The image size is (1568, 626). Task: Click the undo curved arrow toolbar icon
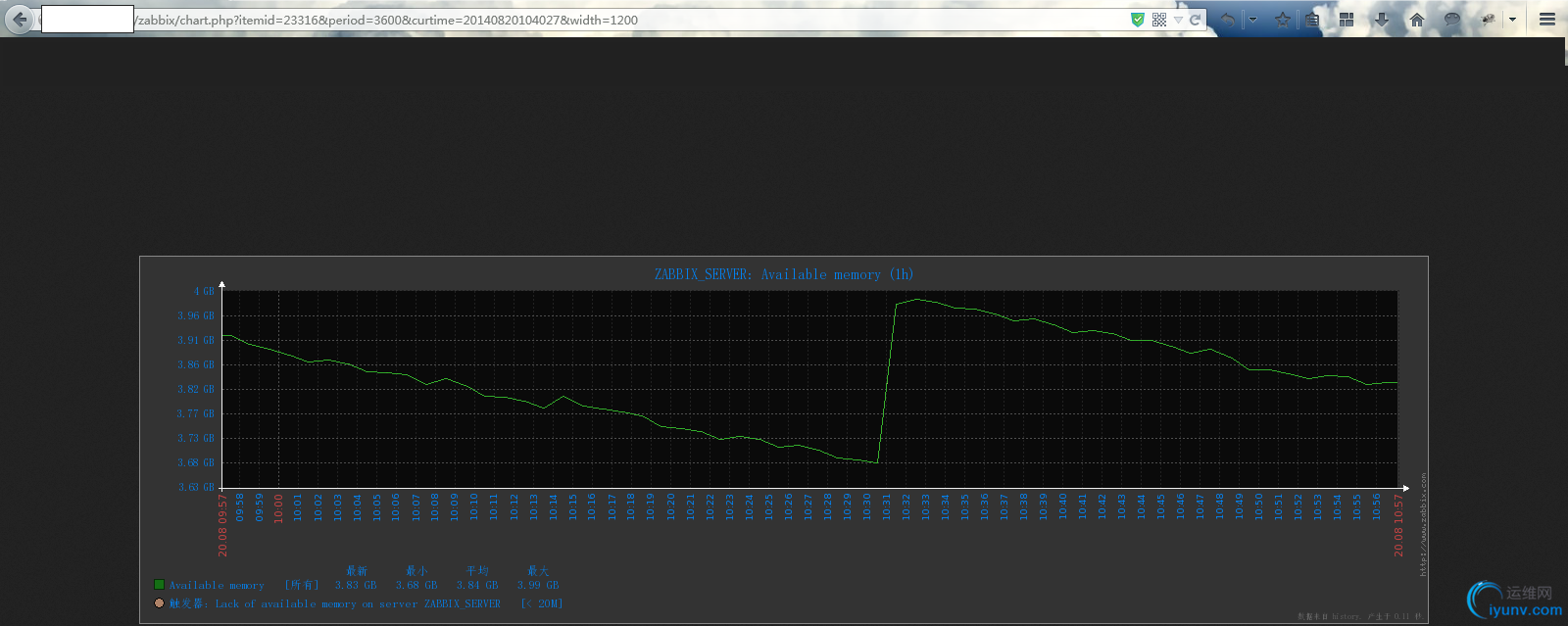coord(1228,20)
